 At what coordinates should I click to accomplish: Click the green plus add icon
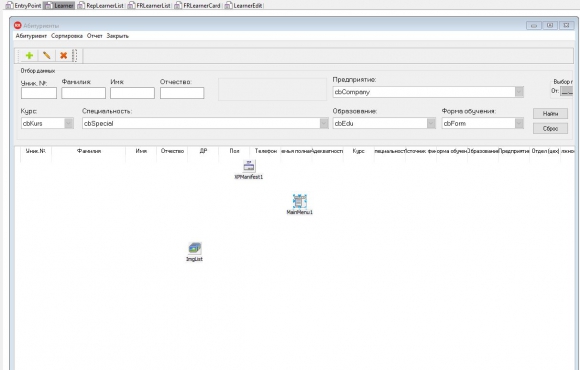coord(29,56)
